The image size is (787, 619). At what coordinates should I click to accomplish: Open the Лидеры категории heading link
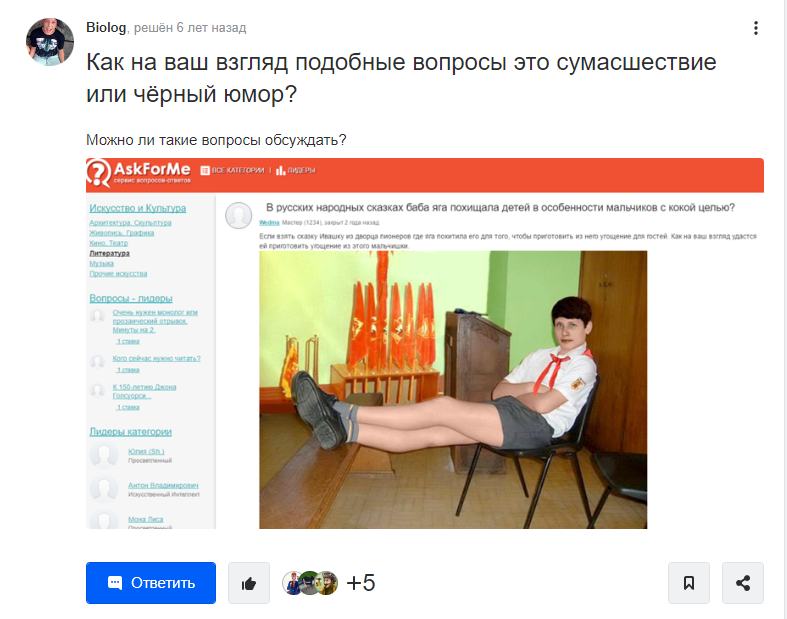tap(130, 432)
